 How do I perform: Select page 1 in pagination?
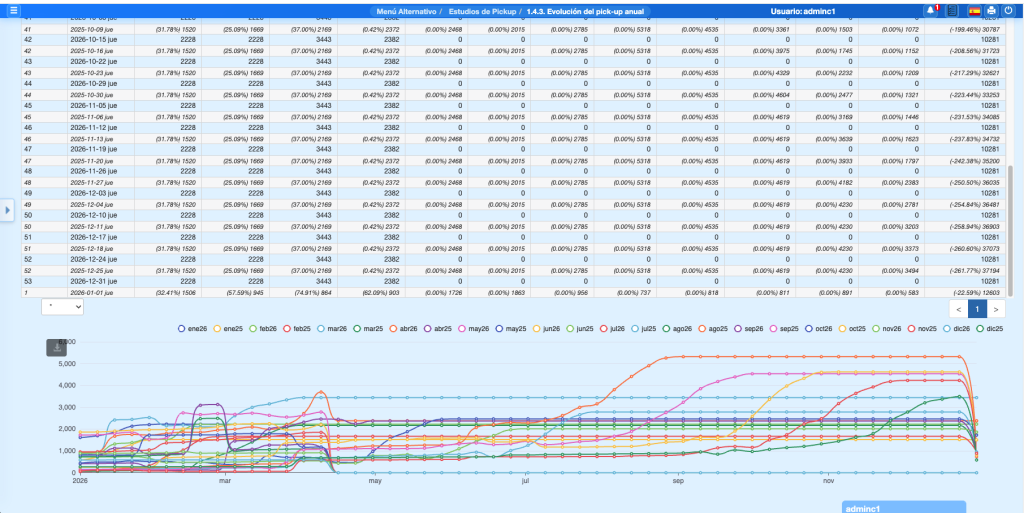click(x=978, y=309)
